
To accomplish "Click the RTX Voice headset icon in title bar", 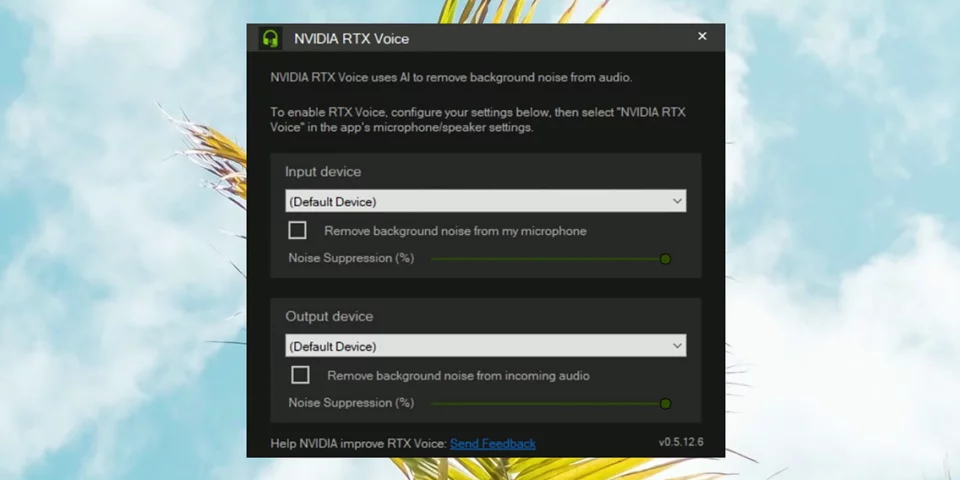I will (x=270, y=38).
